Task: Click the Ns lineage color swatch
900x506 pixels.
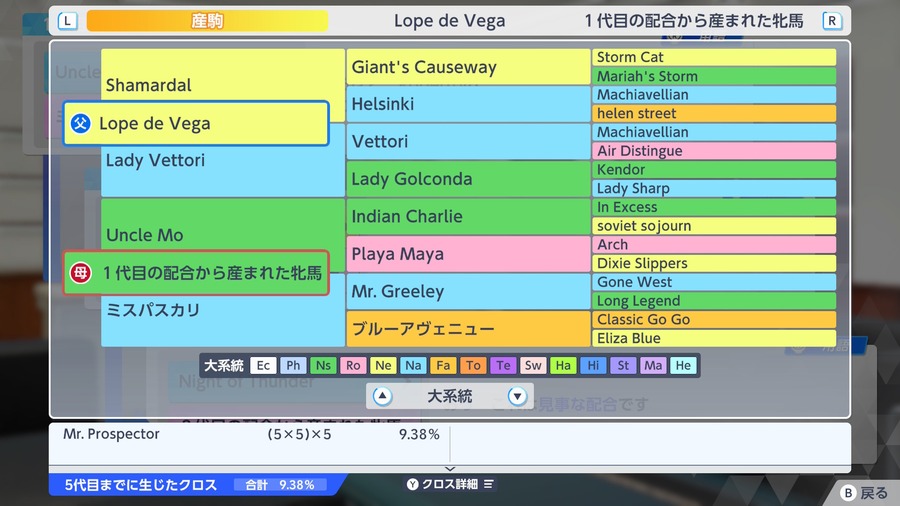Action: tap(323, 365)
